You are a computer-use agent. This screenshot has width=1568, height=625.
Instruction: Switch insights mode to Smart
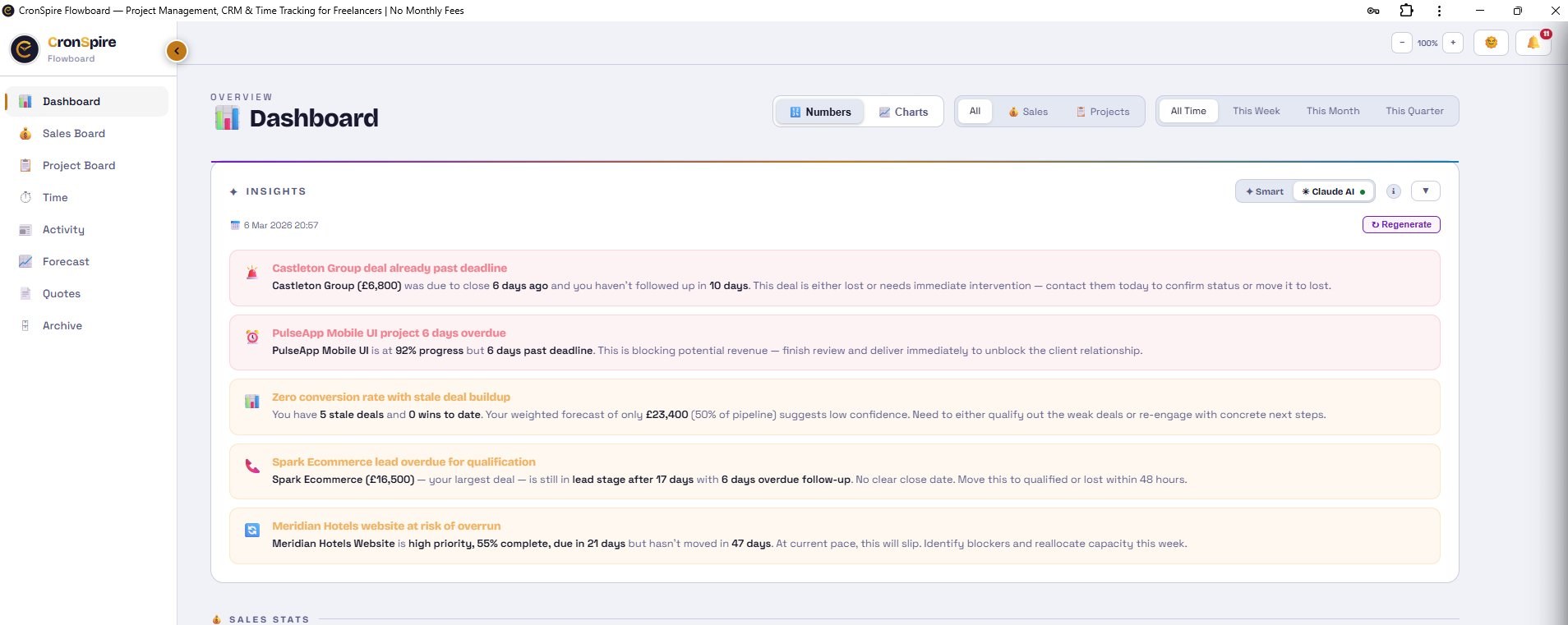tap(1265, 191)
